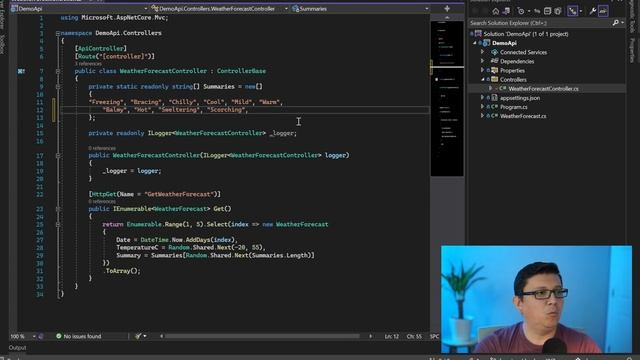
Task: Toggle Preview Selected Items icon
Action: tap(603, 11)
